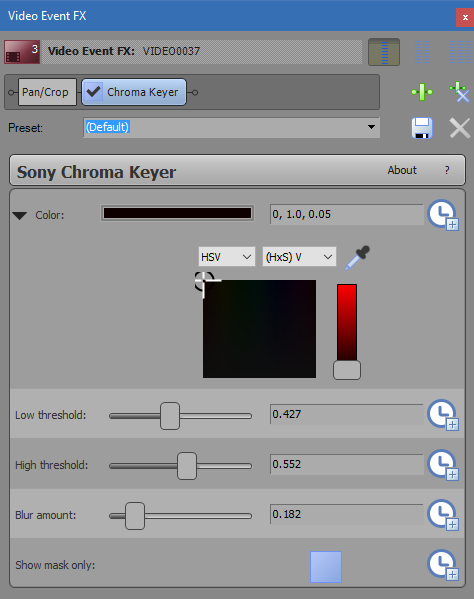Screen dimensions: 474x599
Task: Enable the Show mask only checkbox
Action: [x=326, y=567]
